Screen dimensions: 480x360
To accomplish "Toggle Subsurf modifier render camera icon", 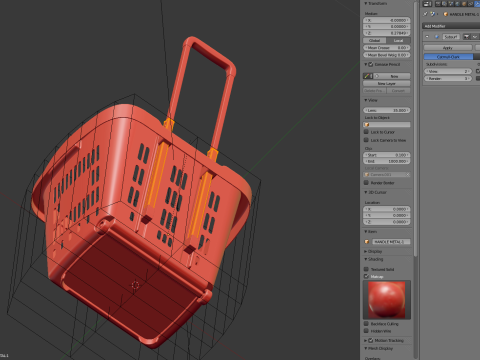I will click(466, 37).
